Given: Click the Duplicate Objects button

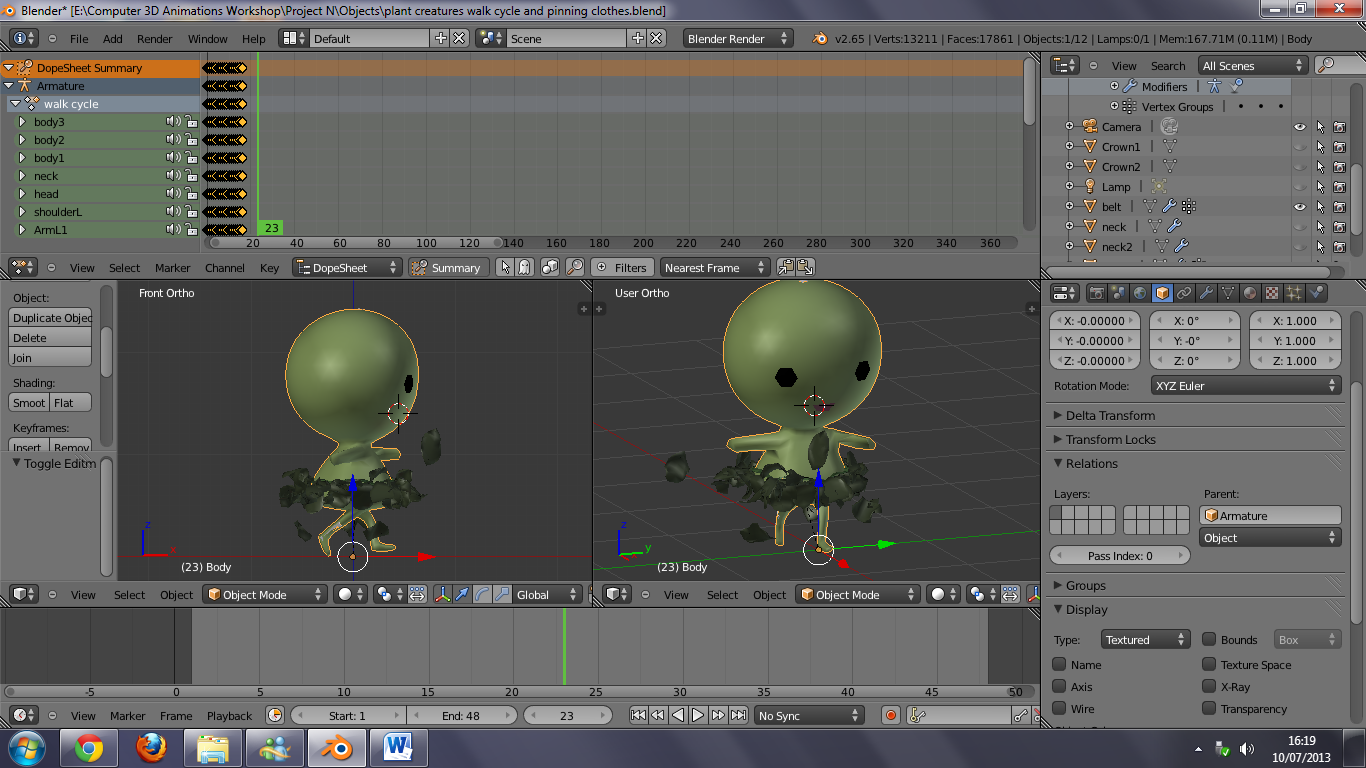Looking at the screenshot, I should (x=51, y=318).
